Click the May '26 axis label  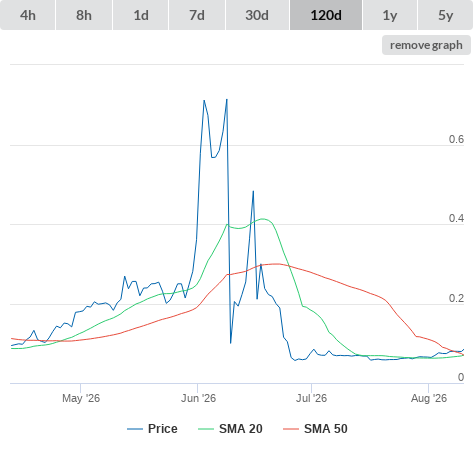(x=81, y=398)
